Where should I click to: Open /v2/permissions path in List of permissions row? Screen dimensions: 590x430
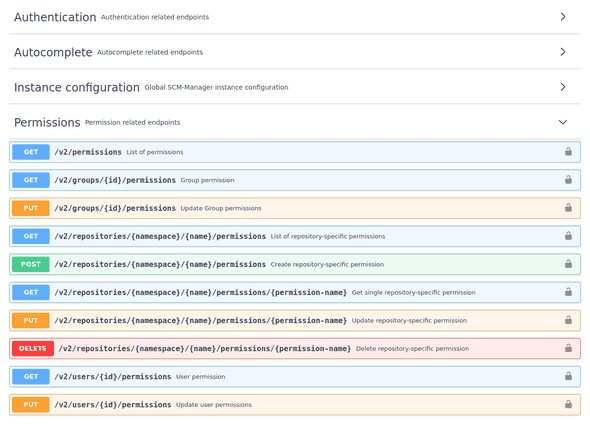(88, 152)
